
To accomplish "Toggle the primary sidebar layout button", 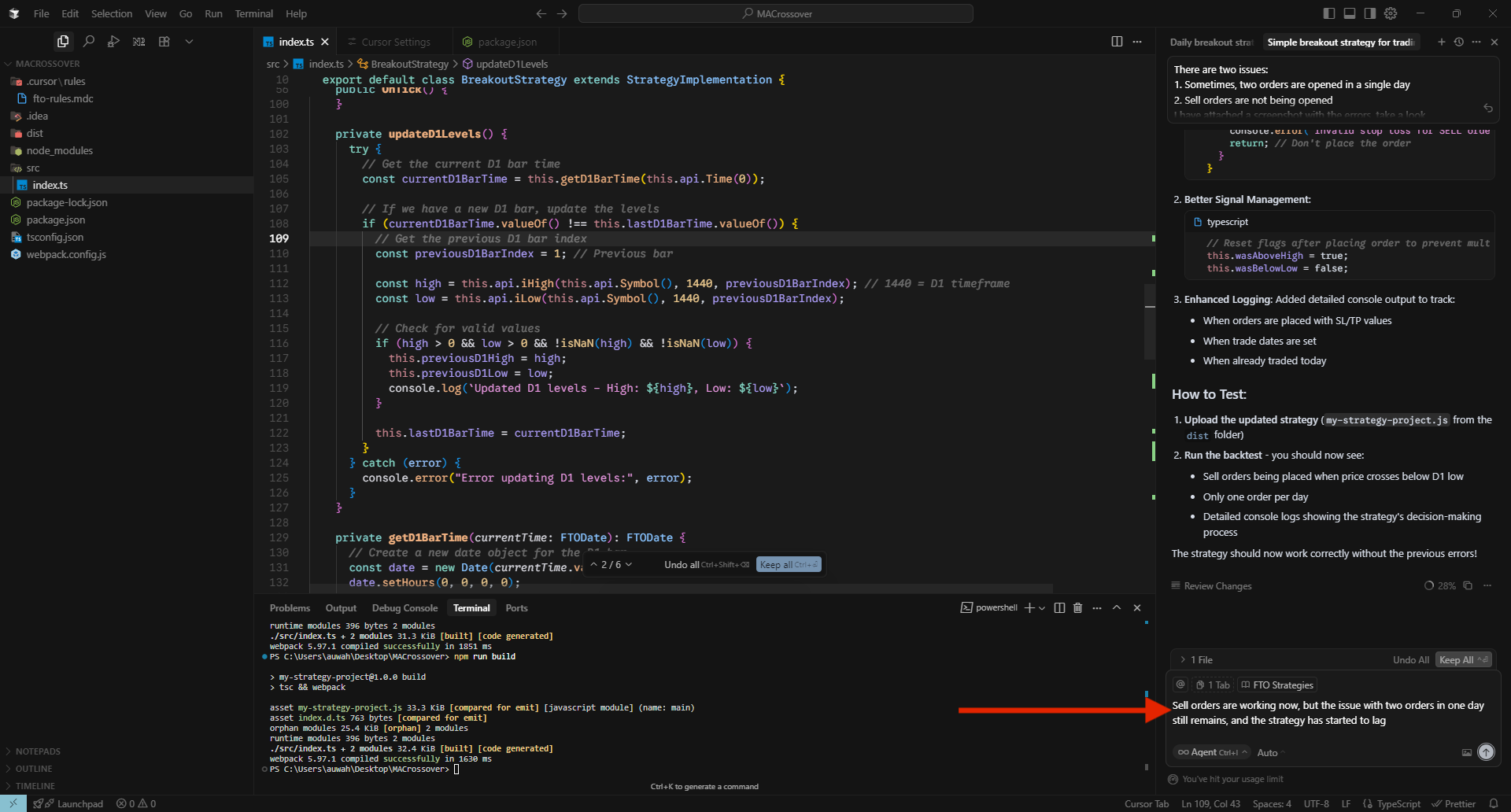I will [x=1329, y=13].
